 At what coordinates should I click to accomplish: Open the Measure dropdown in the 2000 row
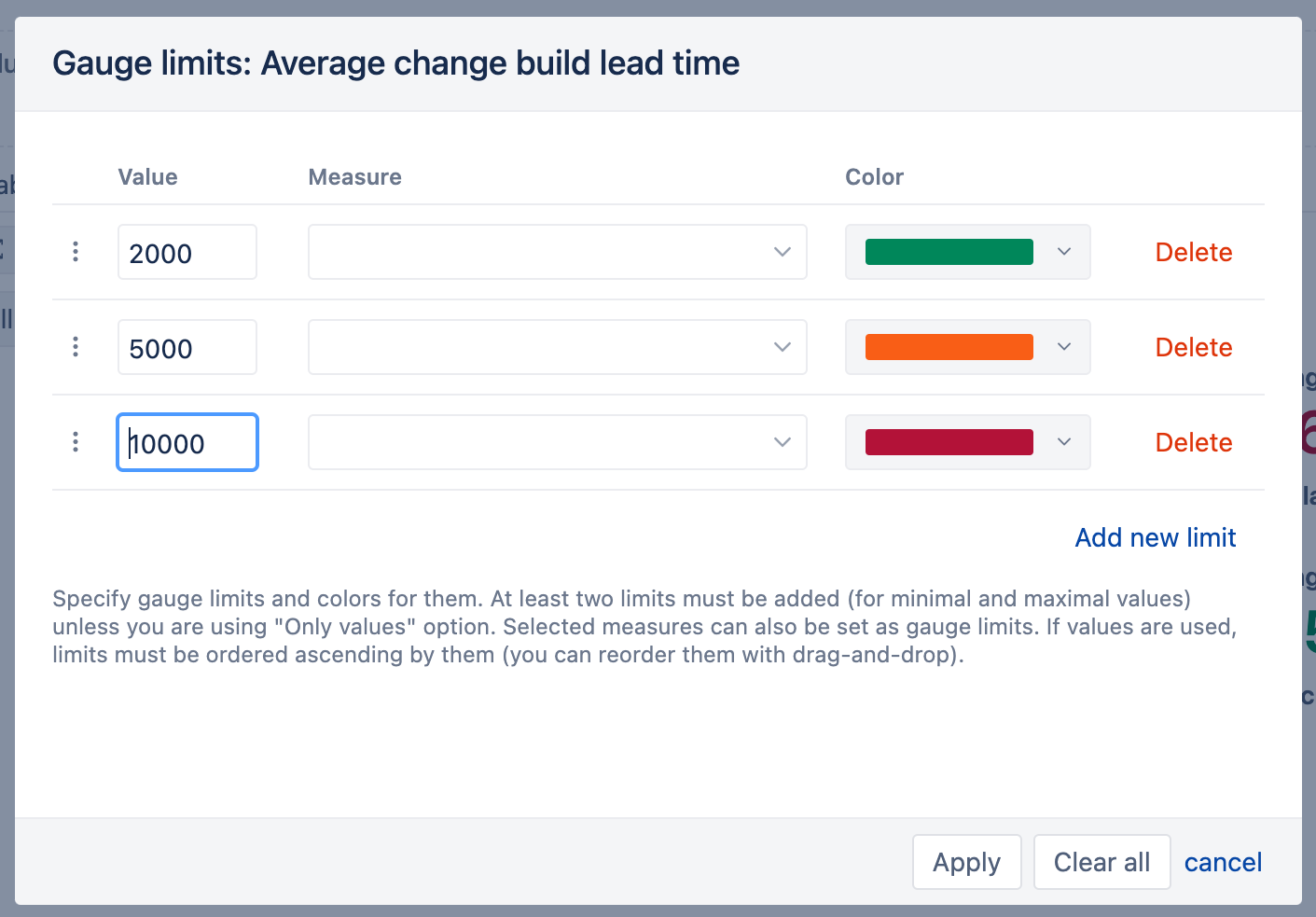click(557, 252)
